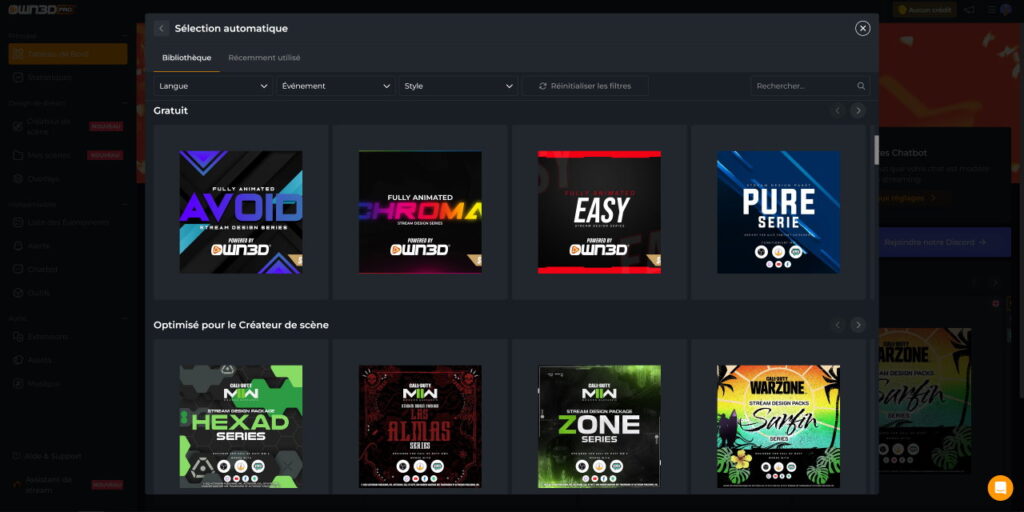Click the Aucun crédit button in background header
Viewport: 1024px width, 512px height.
pyautogui.click(x=924, y=10)
